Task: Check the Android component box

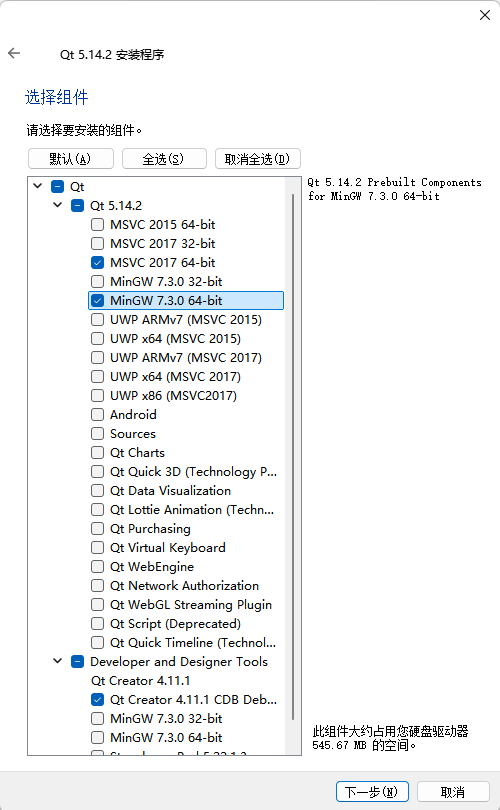Action: [97, 415]
